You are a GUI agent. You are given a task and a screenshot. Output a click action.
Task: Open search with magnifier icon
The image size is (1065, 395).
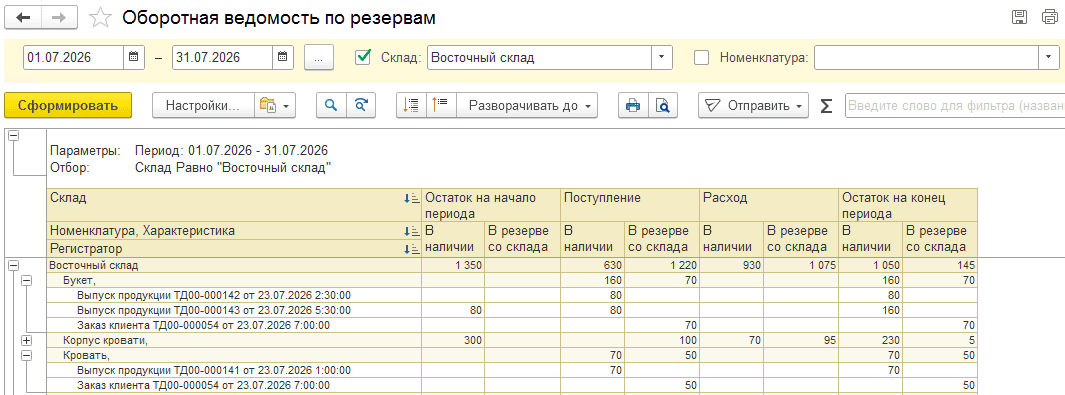pos(331,106)
